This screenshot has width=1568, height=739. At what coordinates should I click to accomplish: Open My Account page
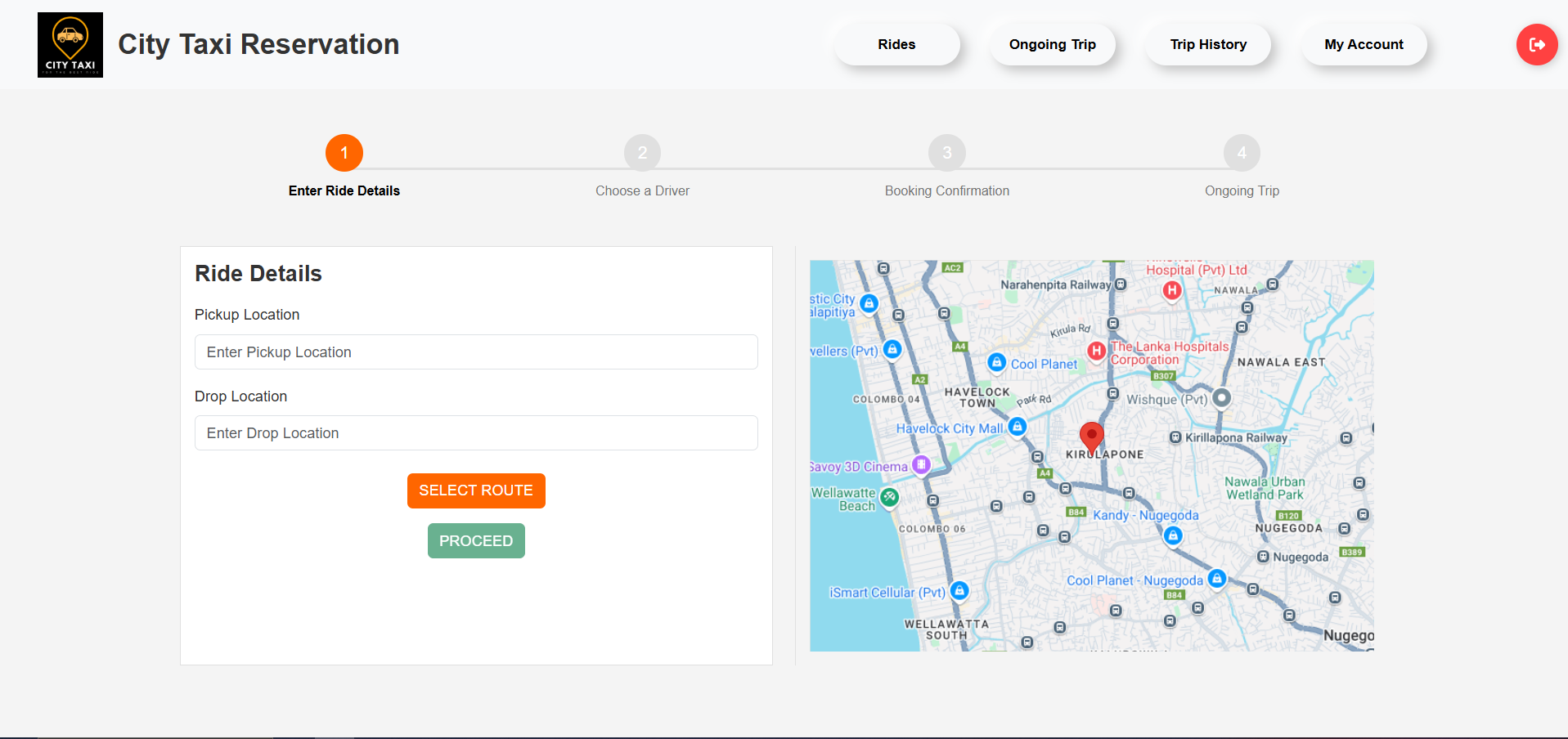point(1364,45)
